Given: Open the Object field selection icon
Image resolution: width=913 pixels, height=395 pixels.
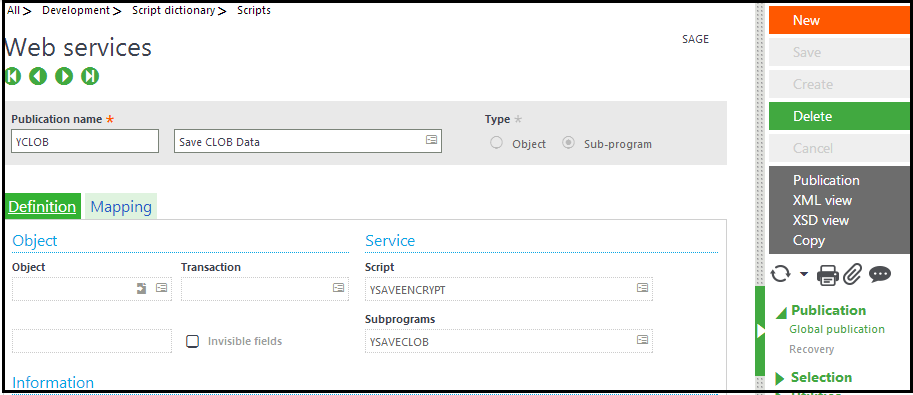Looking at the screenshot, I should (x=161, y=288).
